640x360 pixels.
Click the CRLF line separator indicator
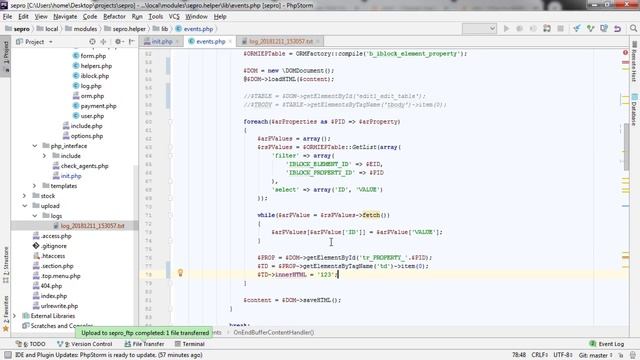540,355
